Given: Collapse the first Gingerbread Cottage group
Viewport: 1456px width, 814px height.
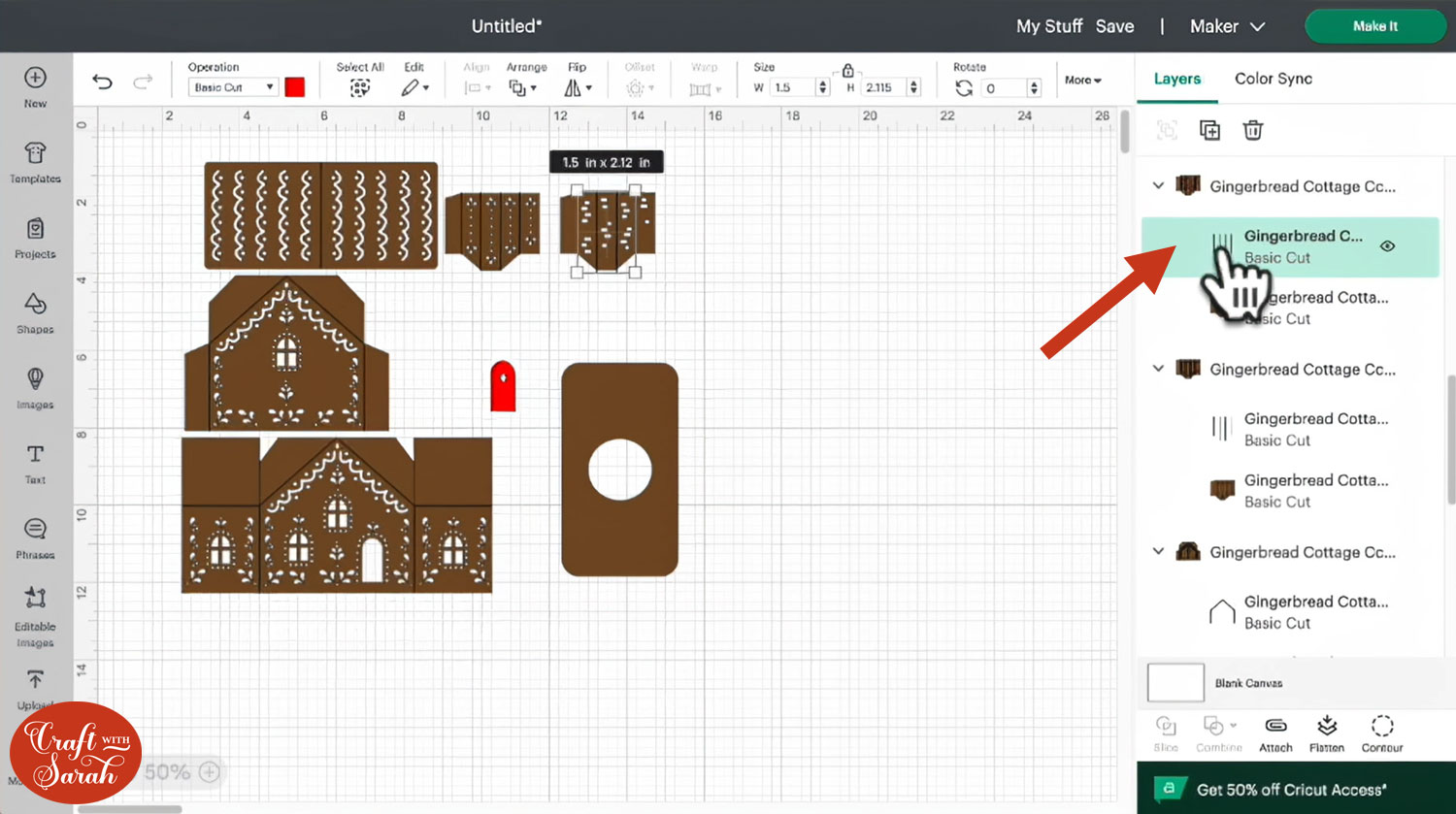Looking at the screenshot, I should pos(1158,185).
